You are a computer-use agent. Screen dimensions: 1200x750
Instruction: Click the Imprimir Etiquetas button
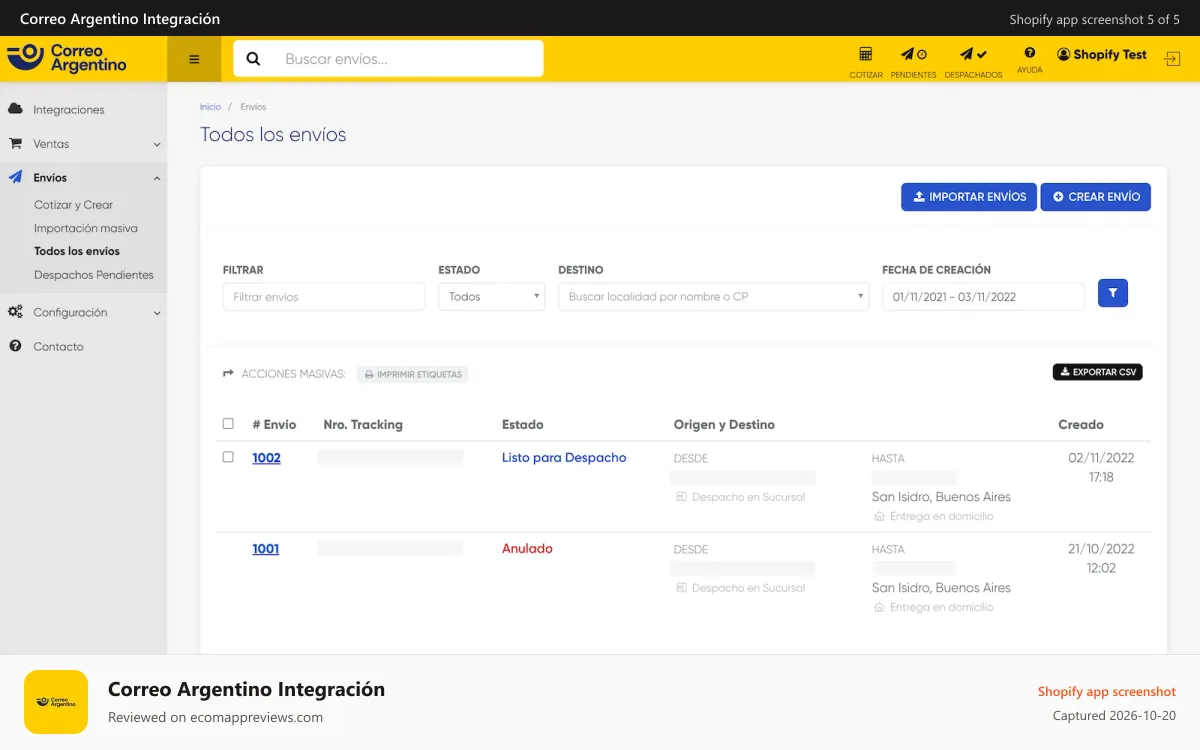click(412, 374)
